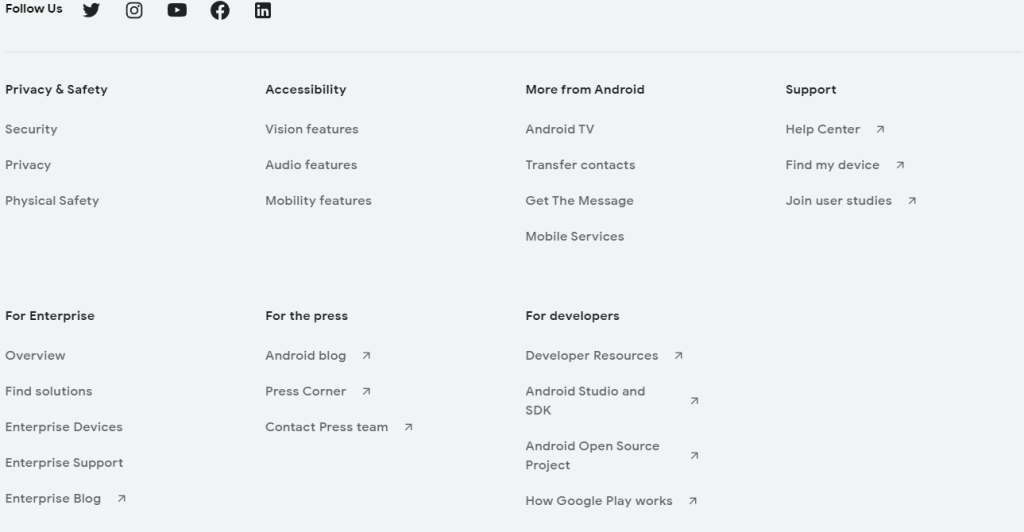Open the Instagram social icon
This screenshot has width=1024, height=532.
tap(134, 10)
